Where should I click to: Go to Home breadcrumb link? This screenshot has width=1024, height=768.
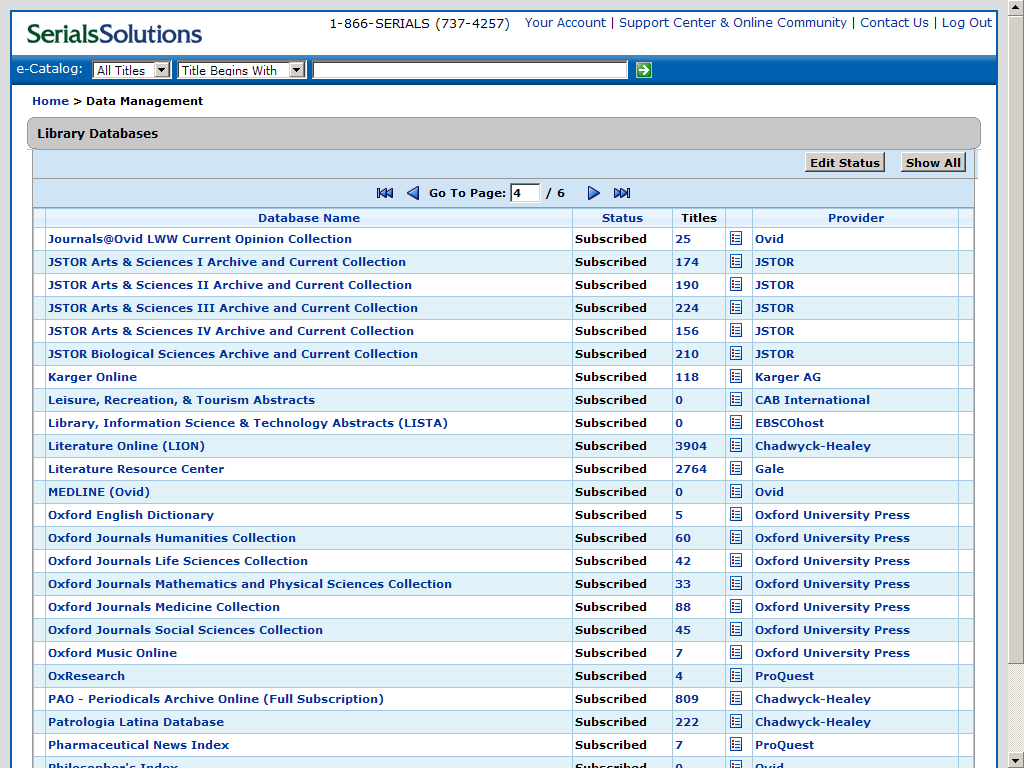click(x=50, y=101)
